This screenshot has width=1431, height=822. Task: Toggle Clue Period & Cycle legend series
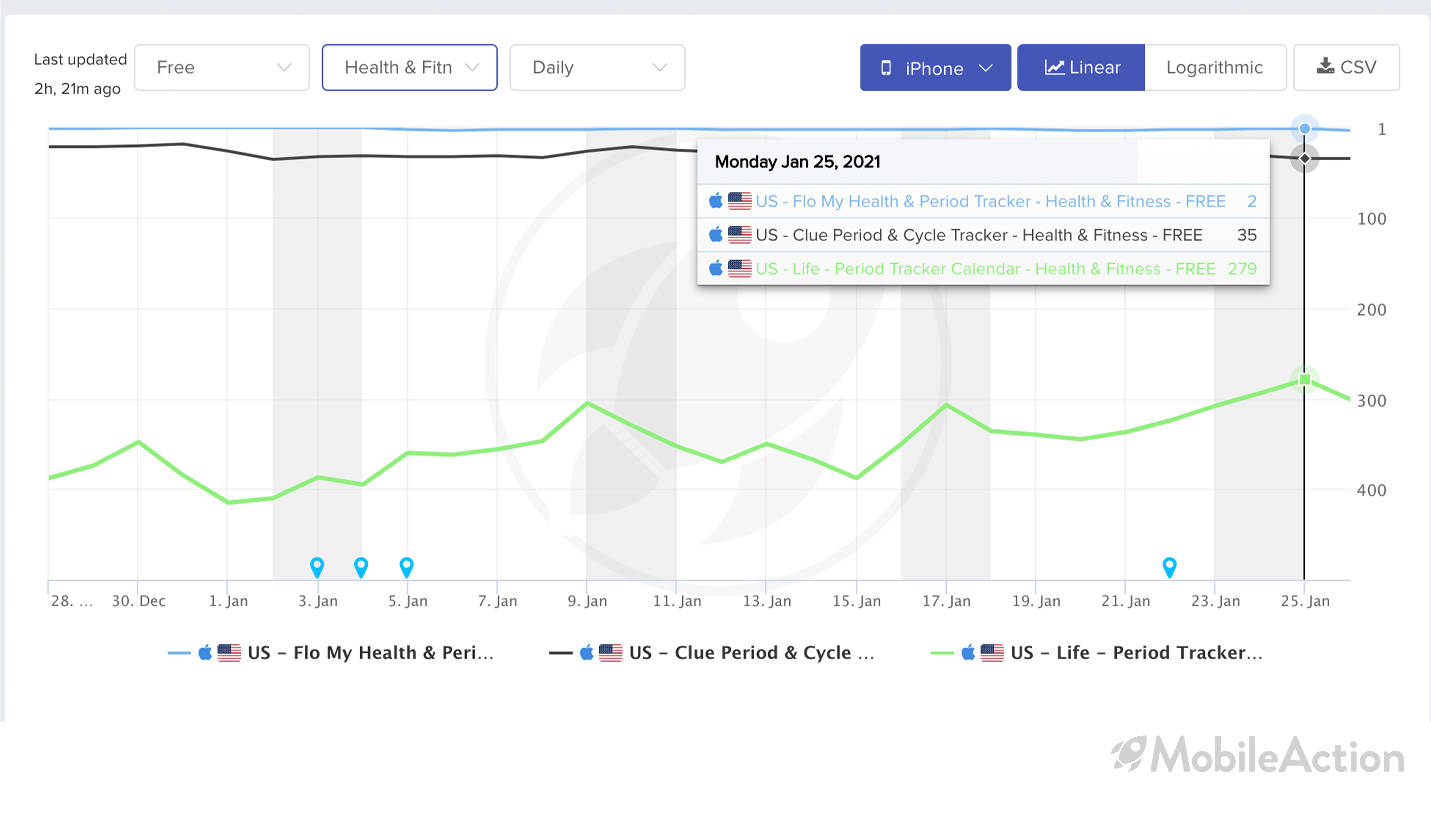[712, 653]
